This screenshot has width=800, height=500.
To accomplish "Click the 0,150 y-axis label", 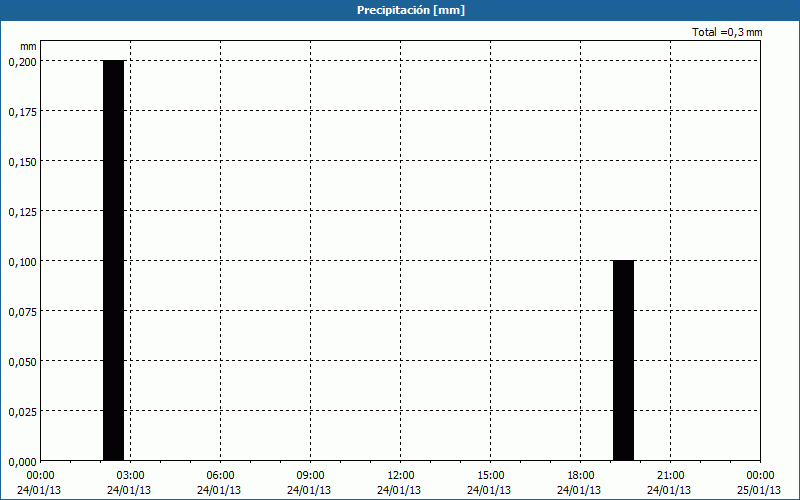I will click(x=22, y=162).
